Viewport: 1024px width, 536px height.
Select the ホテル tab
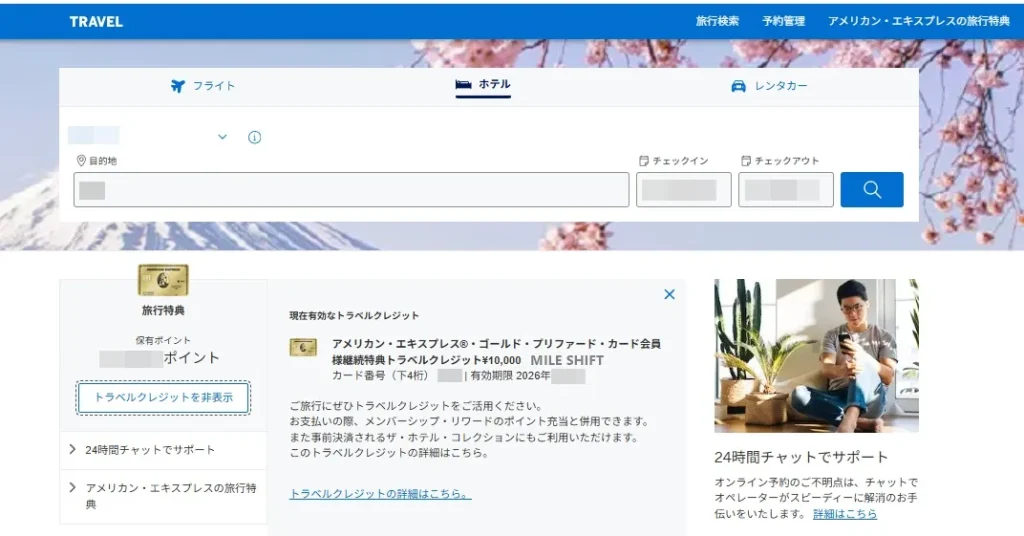483,85
